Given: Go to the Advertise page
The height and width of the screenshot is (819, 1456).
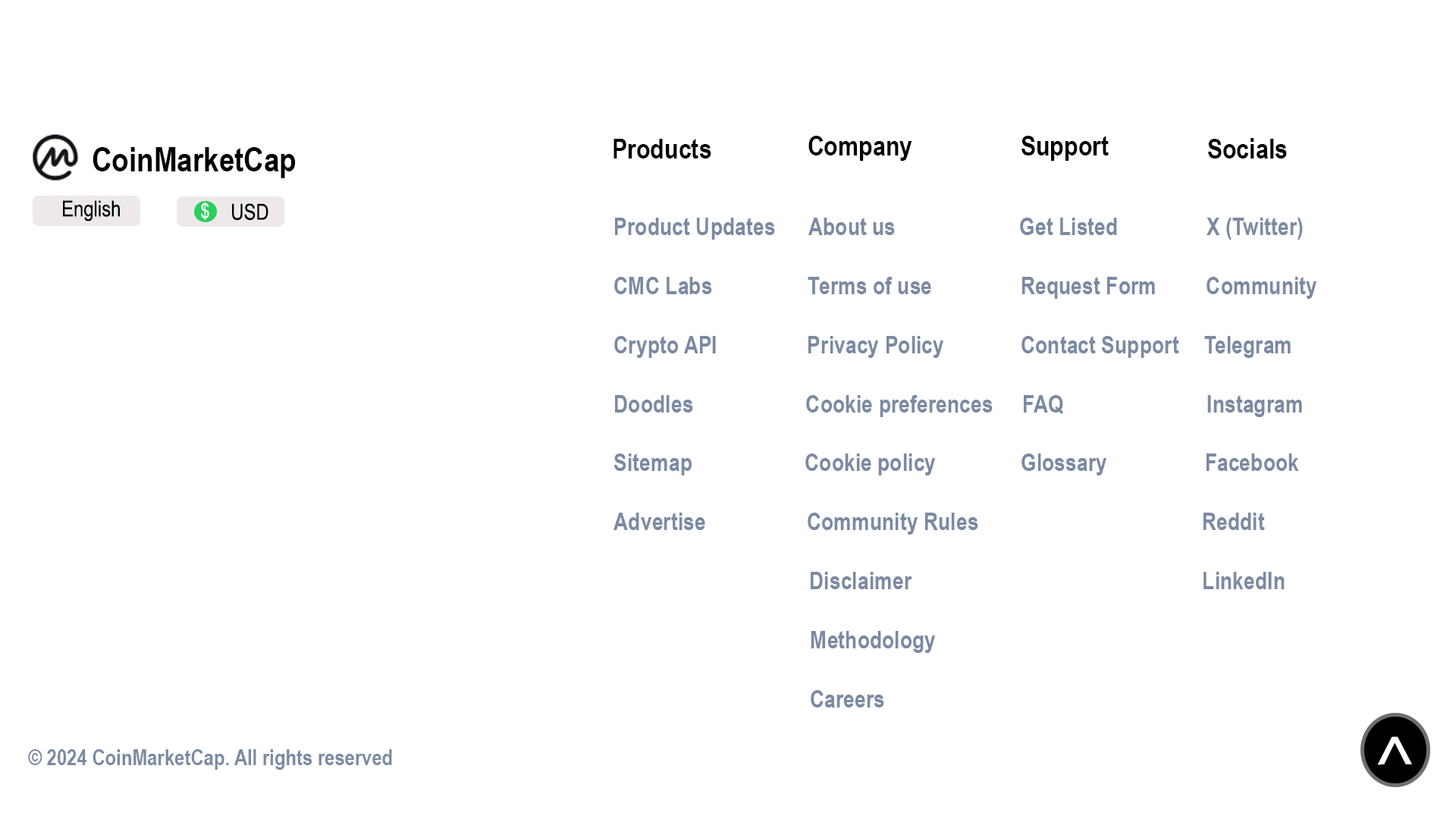Looking at the screenshot, I should (658, 522).
